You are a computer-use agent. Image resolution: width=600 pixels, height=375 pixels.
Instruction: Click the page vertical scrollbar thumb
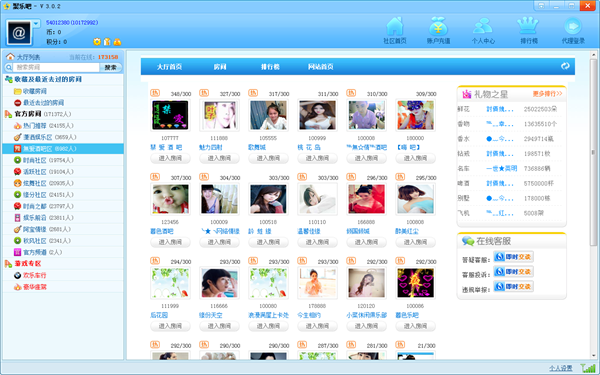[593, 153]
